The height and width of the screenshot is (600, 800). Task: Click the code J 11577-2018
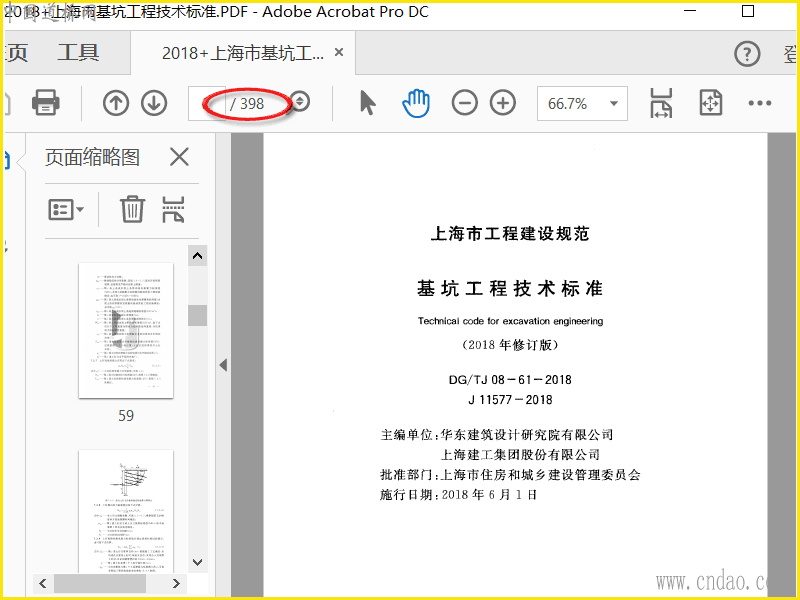click(x=510, y=399)
